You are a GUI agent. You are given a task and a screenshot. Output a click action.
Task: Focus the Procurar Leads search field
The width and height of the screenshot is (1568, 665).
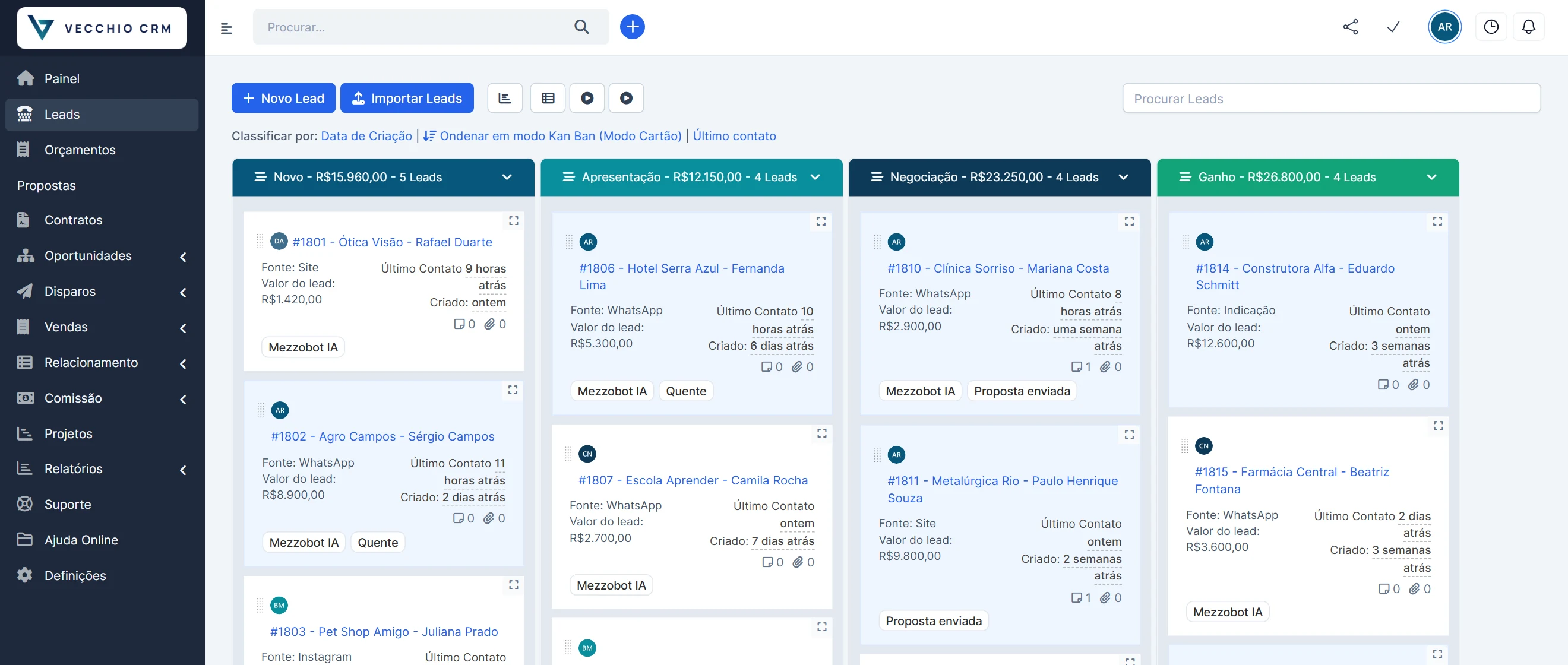click(1331, 99)
